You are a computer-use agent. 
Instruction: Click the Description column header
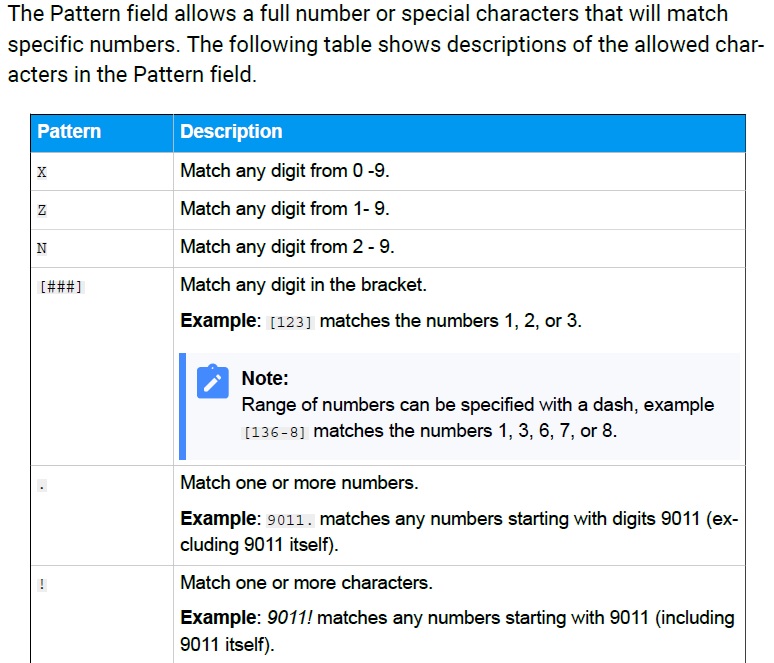point(231,131)
